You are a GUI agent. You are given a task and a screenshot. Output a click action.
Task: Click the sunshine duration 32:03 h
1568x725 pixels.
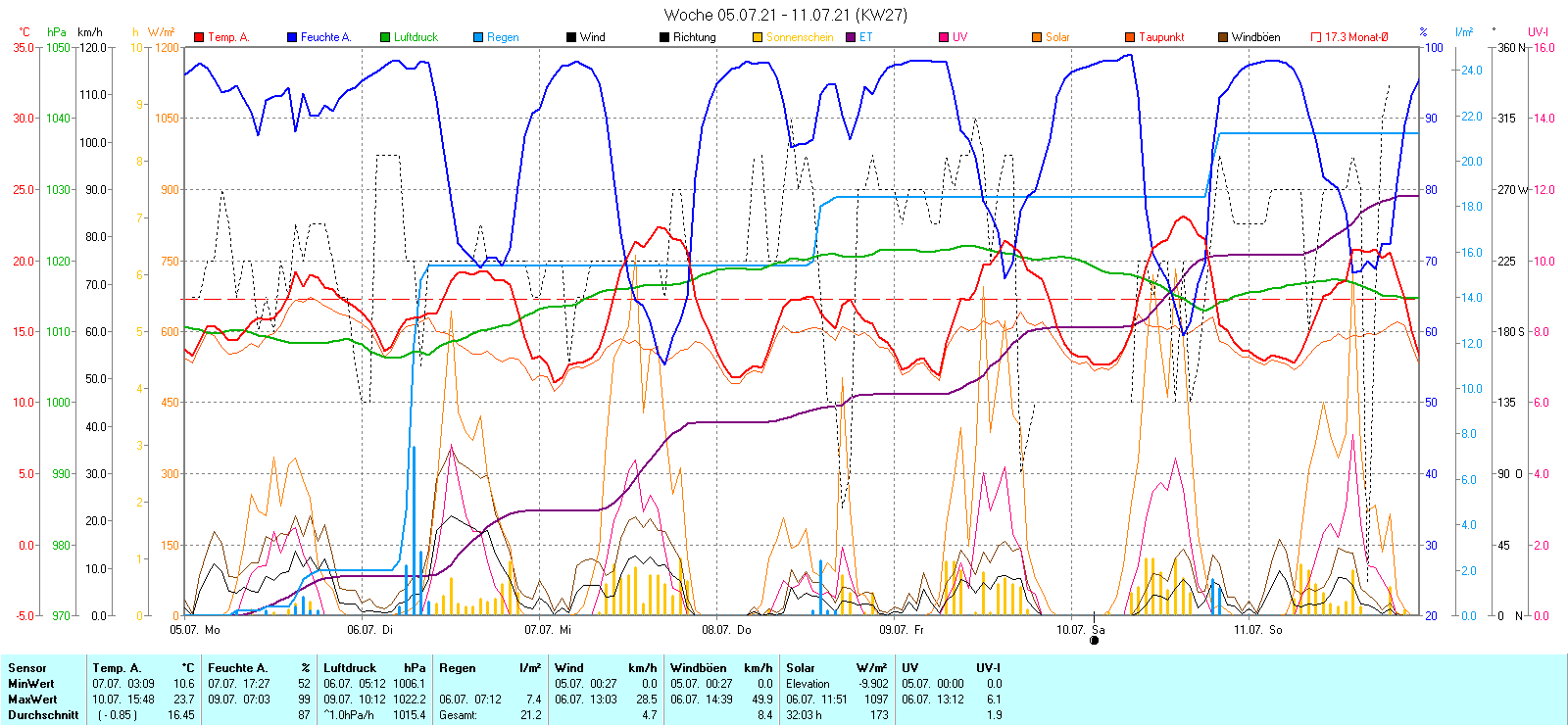point(804,715)
